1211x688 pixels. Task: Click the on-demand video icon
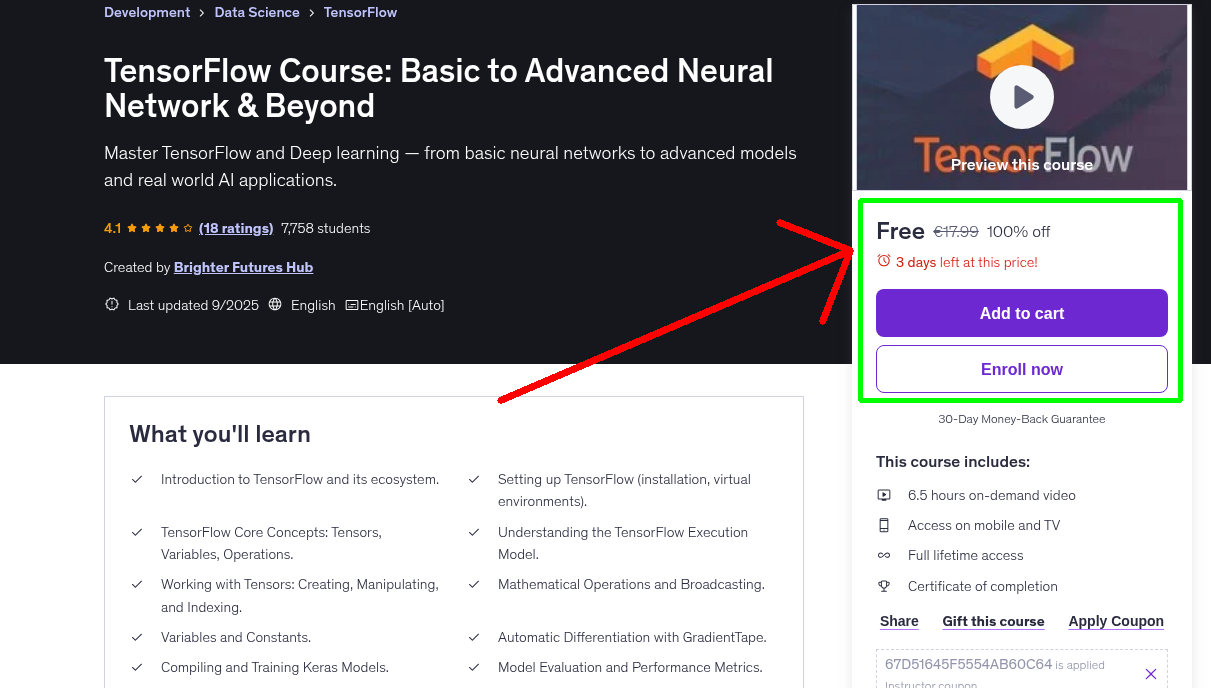(x=884, y=495)
